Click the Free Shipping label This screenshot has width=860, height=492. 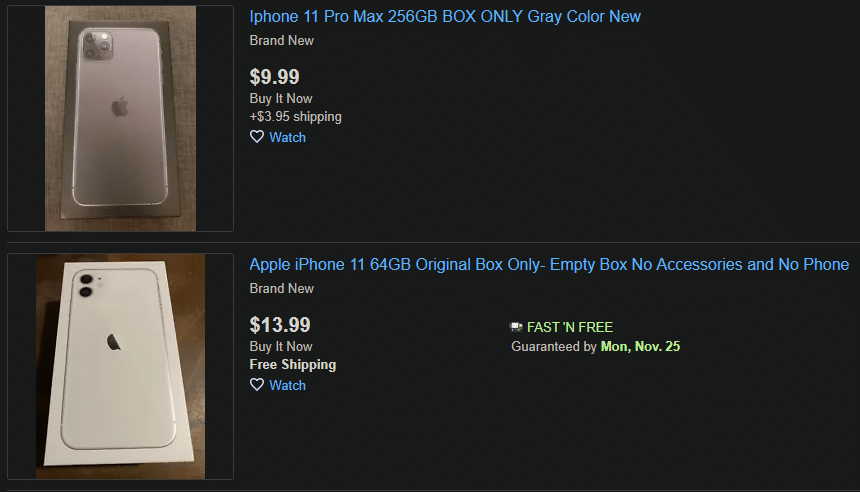click(x=293, y=364)
